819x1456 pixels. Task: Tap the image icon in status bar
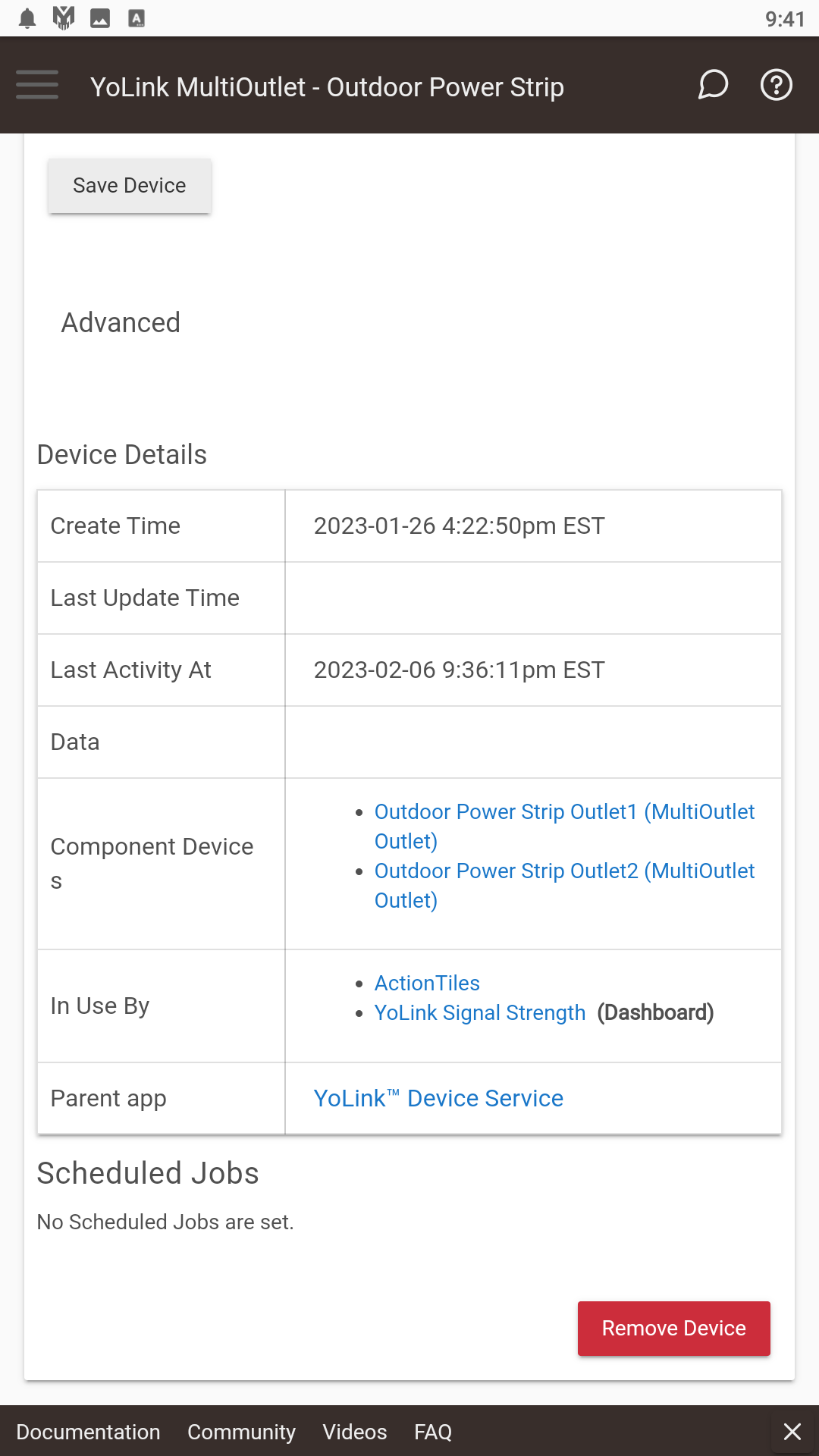click(x=100, y=18)
